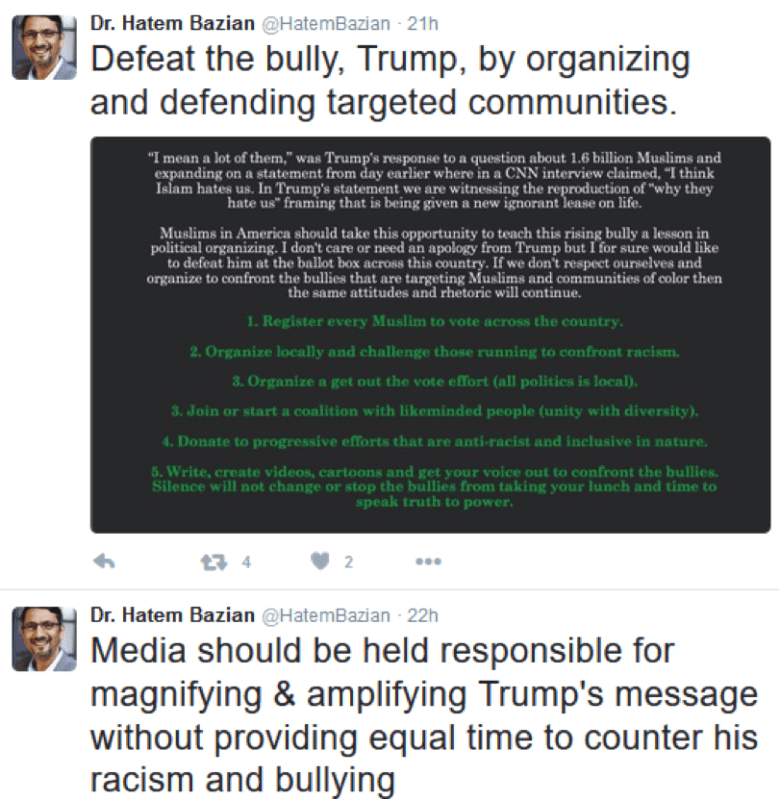Like the Defeat the bully tweet
780x800 pixels.
[x=320, y=561]
